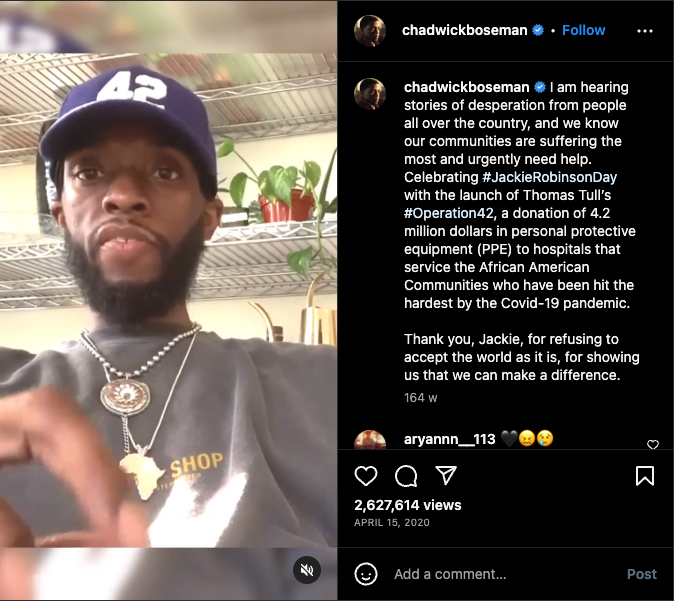Open chadwickboseman profile from header username
Screen dimensions: 674x601
464,30
